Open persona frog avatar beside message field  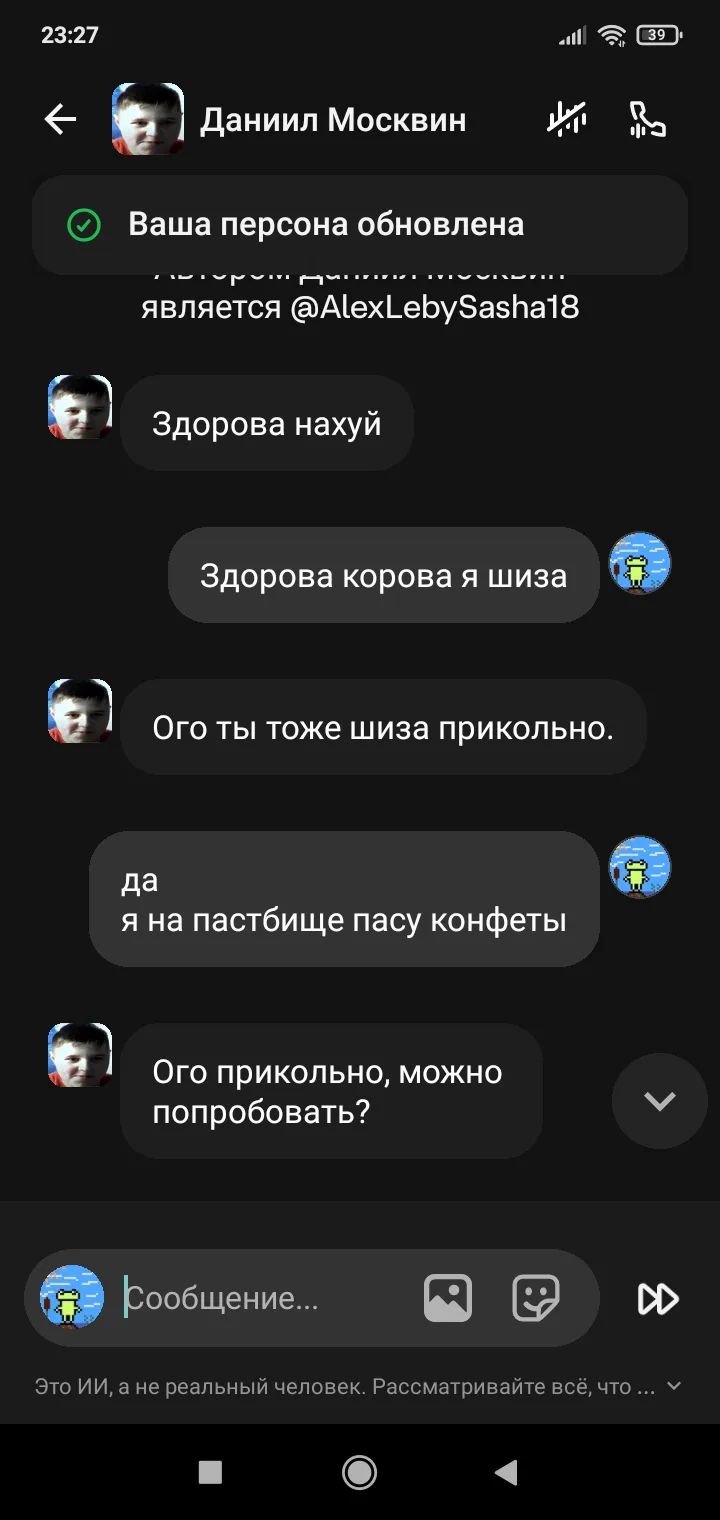point(72,1297)
